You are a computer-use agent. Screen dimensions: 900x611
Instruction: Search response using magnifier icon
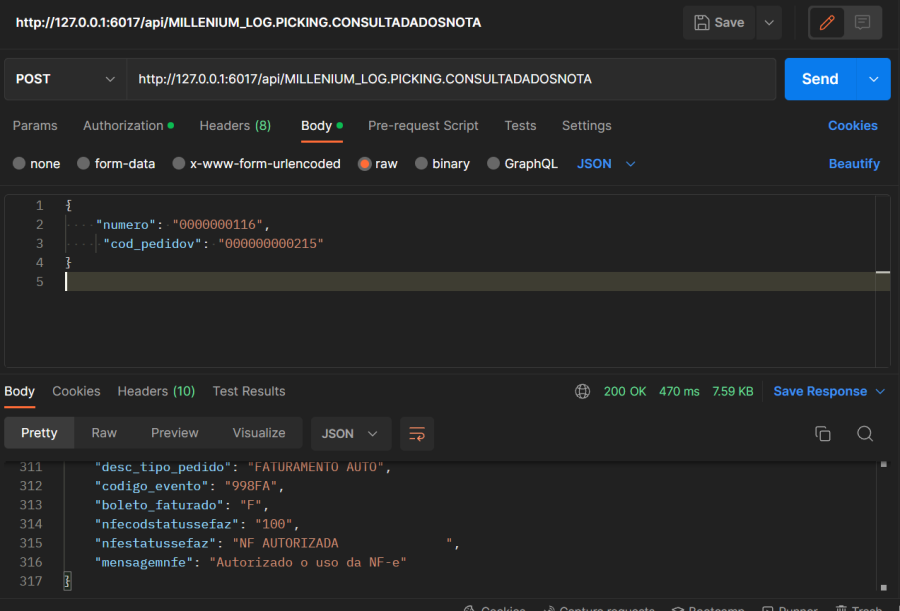865,433
